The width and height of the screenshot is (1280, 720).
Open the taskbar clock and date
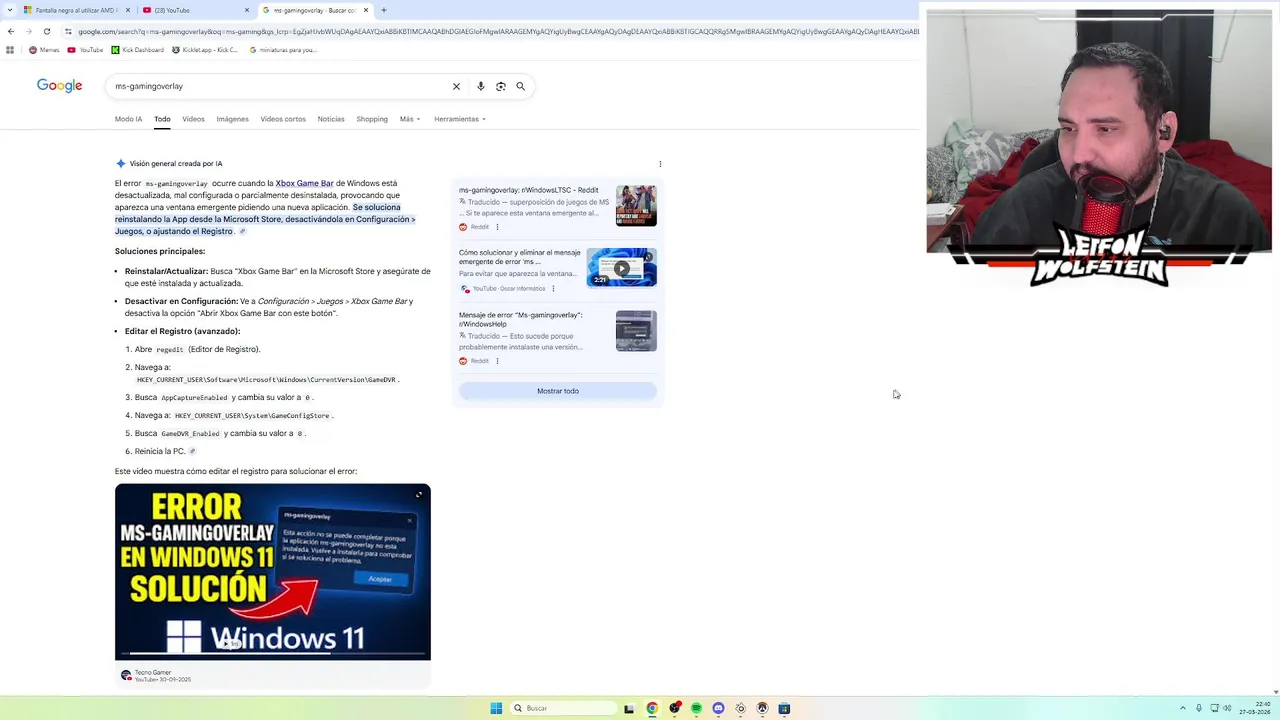click(x=1256, y=708)
